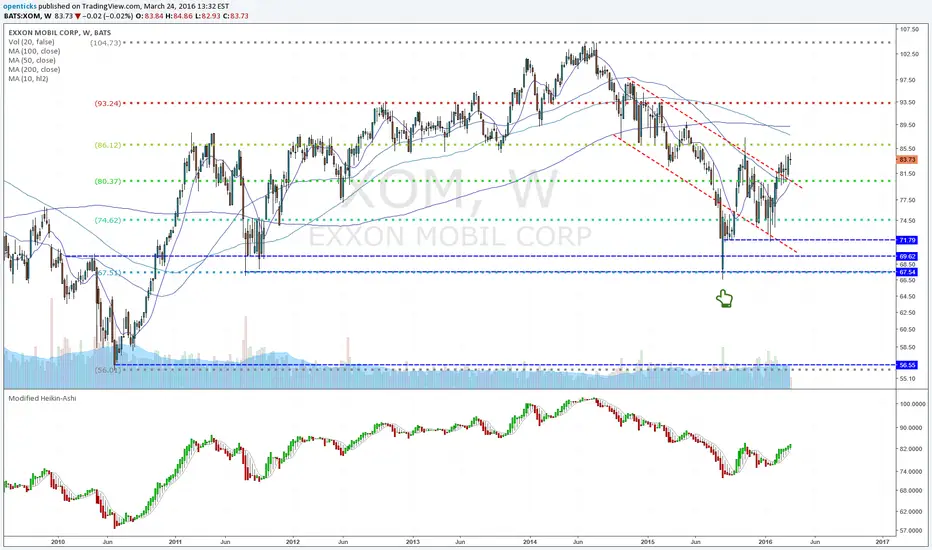Select the MA (50, close) indicator label

point(32,60)
